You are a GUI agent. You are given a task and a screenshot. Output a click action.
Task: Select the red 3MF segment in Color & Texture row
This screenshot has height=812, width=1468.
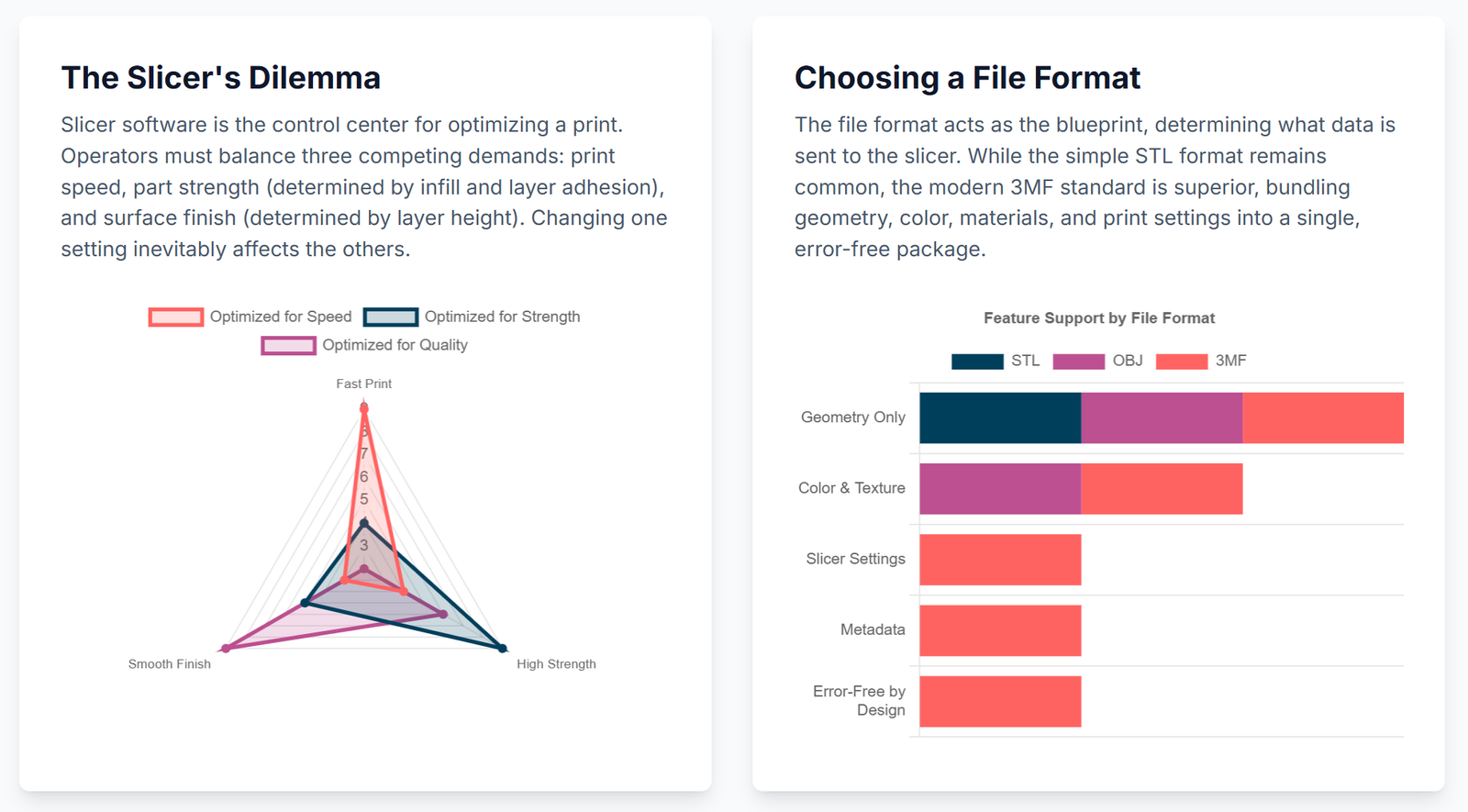click(1162, 489)
